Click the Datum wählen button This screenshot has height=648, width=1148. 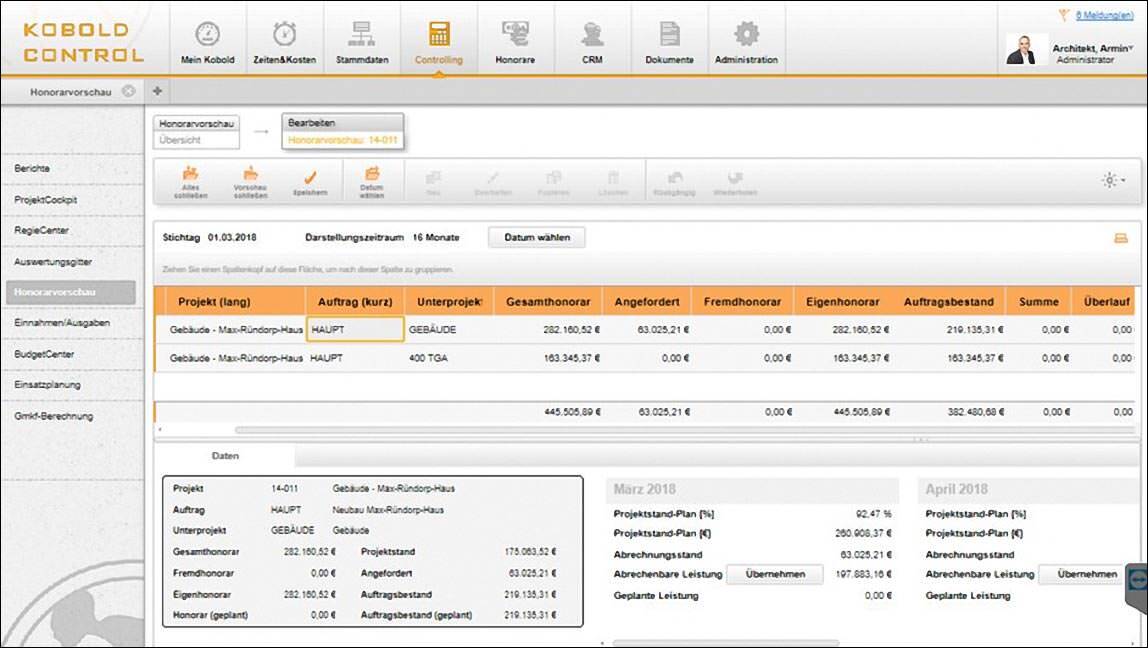point(537,237)
